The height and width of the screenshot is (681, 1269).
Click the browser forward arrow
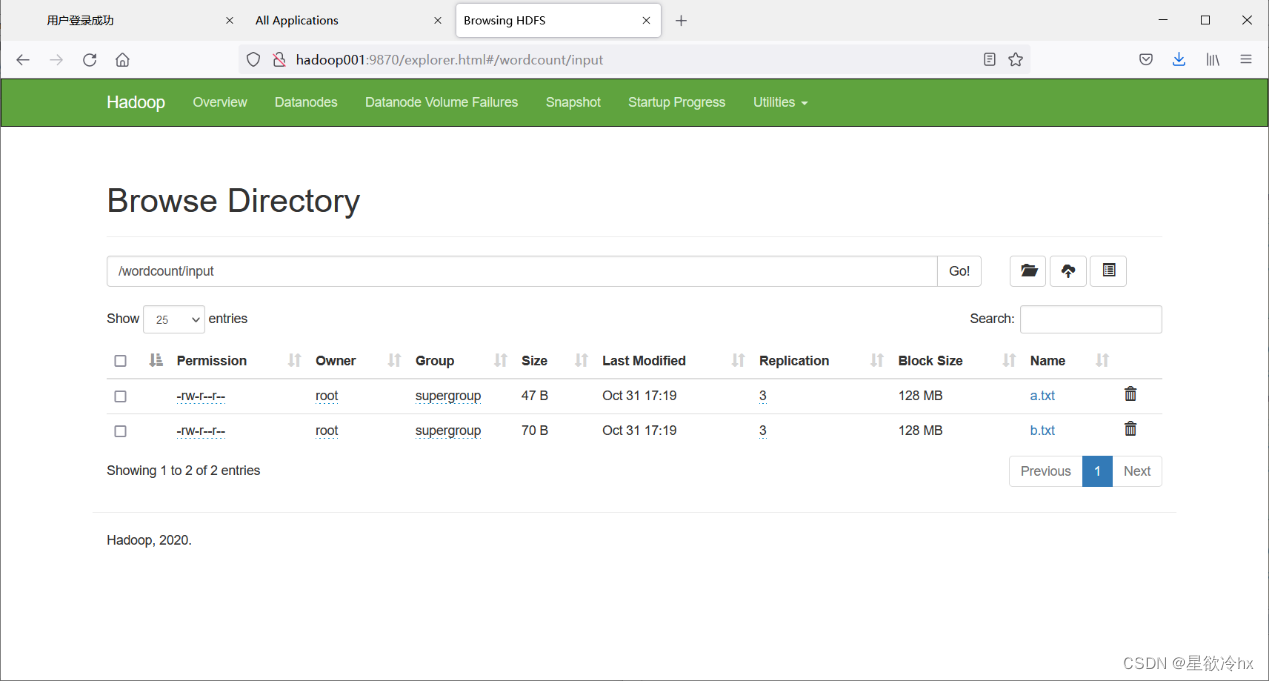click(56, 60)
